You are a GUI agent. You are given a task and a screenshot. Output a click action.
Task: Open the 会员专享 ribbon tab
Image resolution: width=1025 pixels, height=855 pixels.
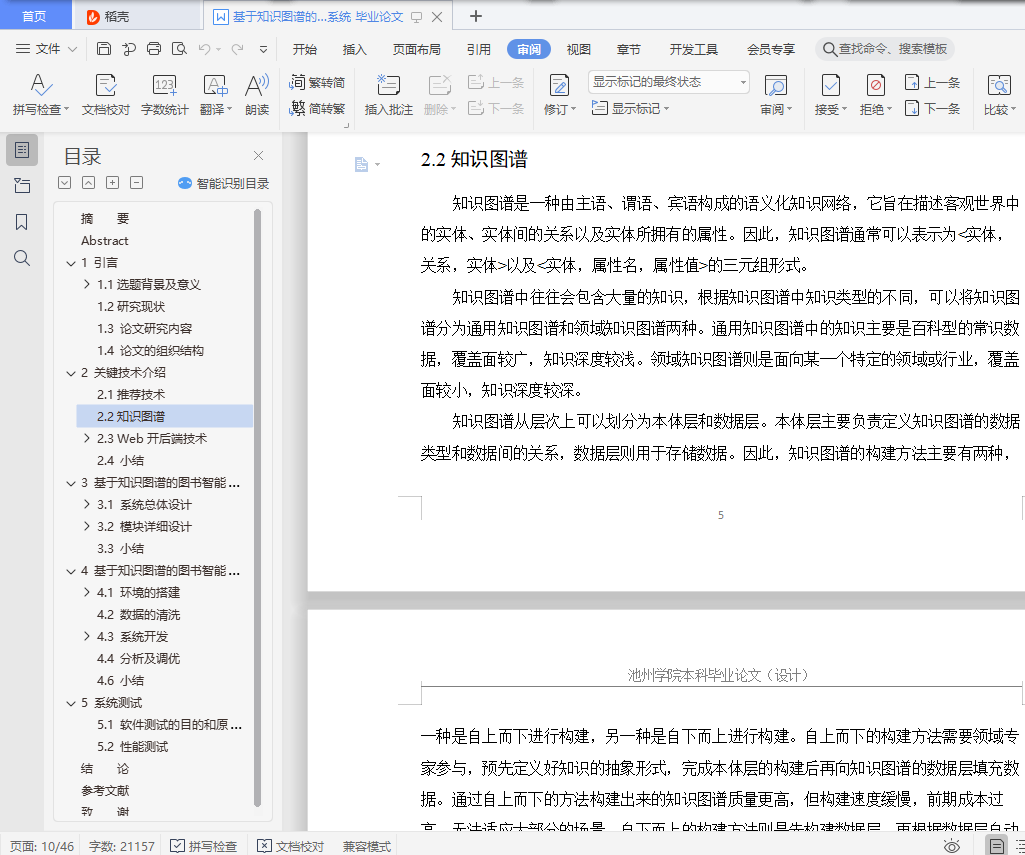click(771, 49)
